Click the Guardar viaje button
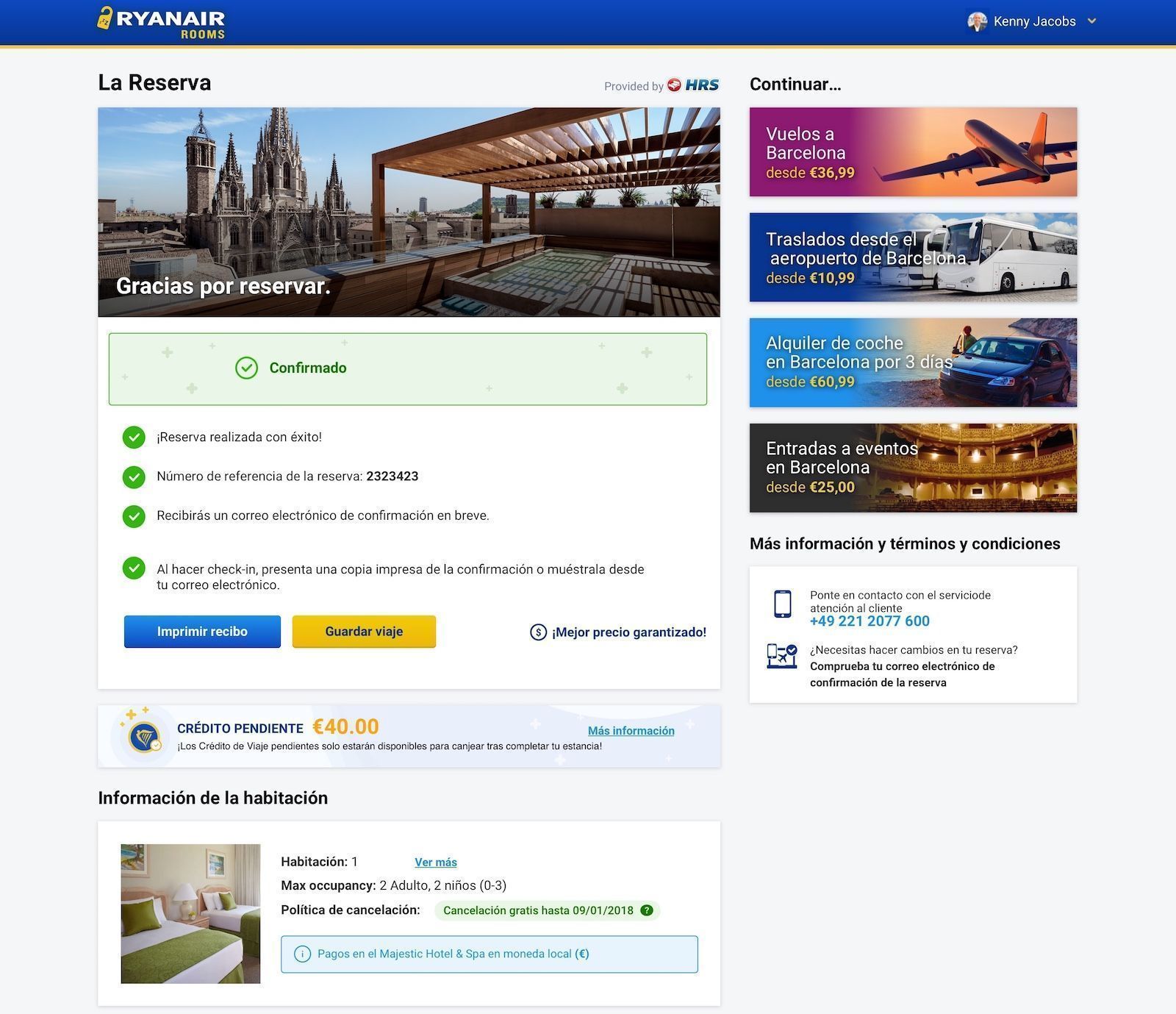The height and width of the screenshot is (1014, 1176). pos(364,632)
